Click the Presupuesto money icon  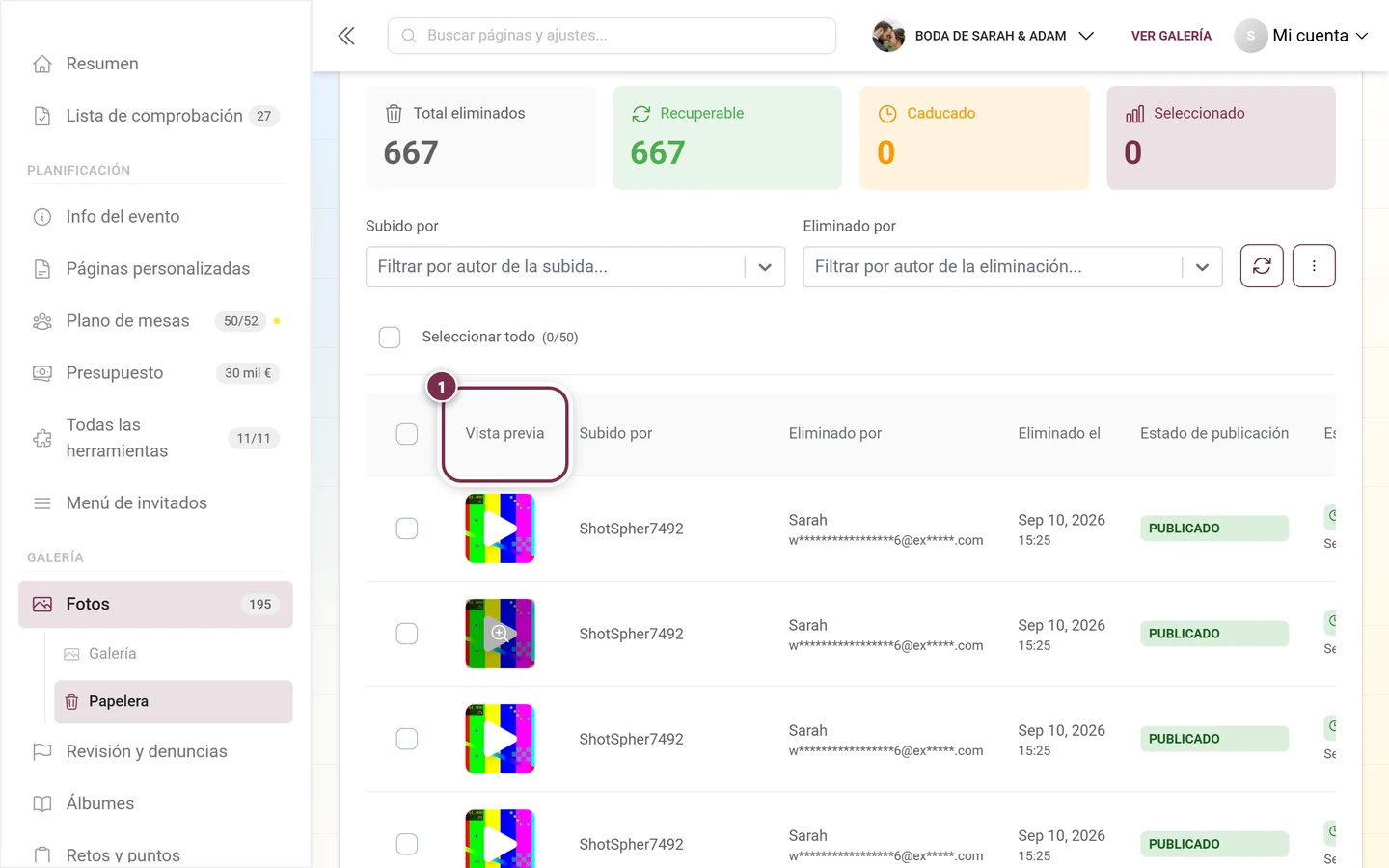pyautogui.click(x=42, y=373)
